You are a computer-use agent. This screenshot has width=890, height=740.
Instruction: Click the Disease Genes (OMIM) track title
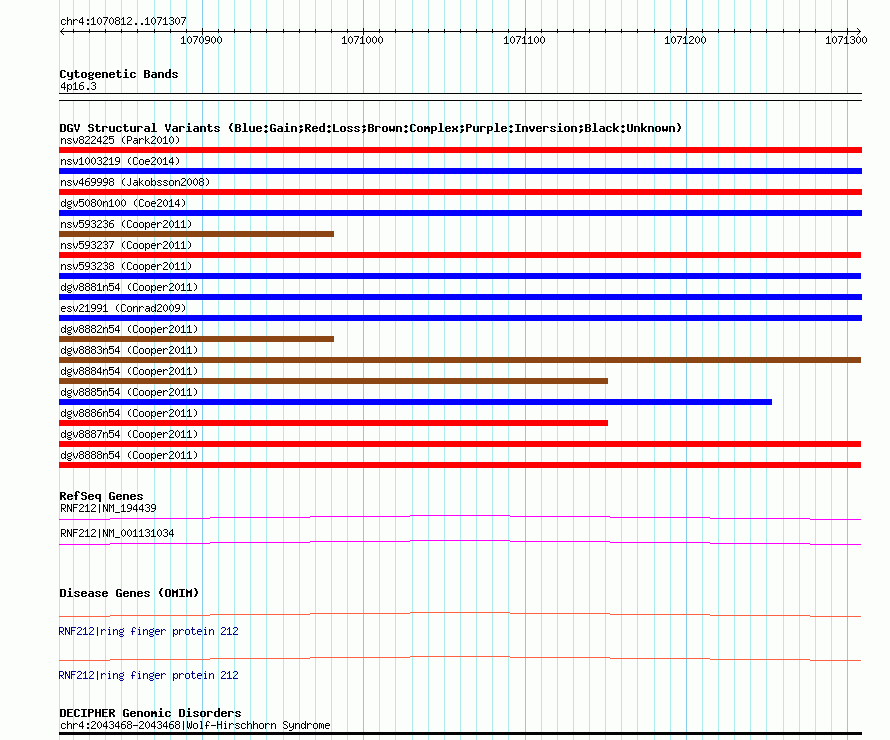tap(129, 593)
